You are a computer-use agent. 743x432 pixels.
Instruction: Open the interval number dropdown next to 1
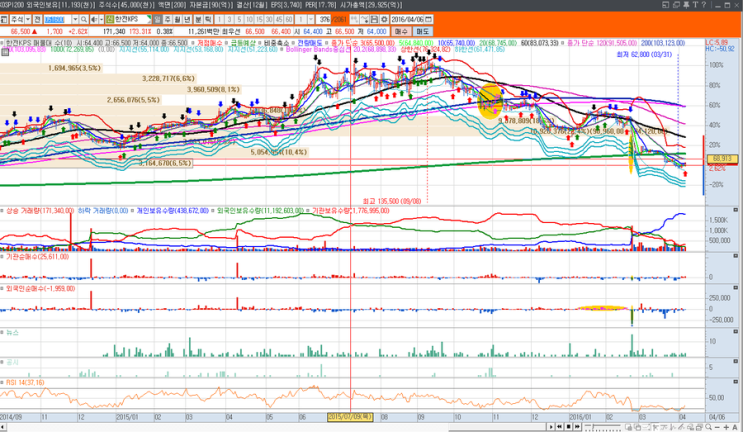pos(311,19)
